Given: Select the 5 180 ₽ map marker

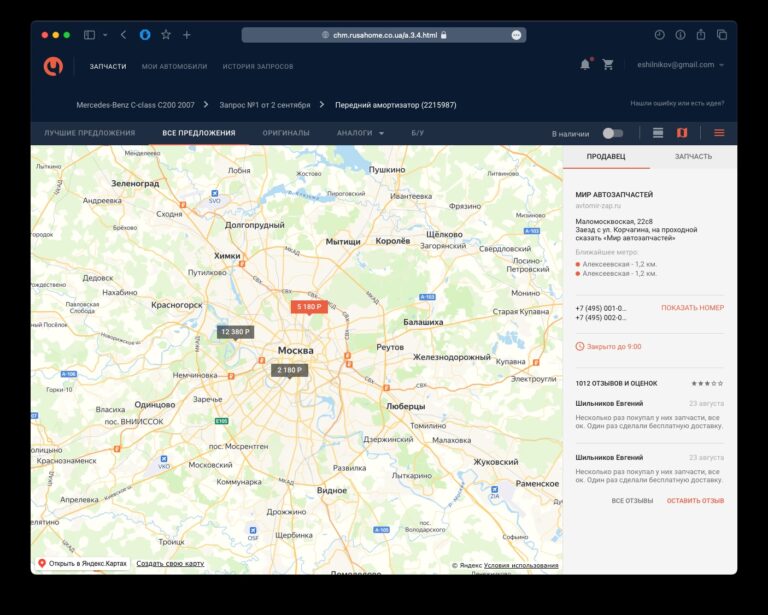Looking at the screenshot, I should tap(309, 308).
